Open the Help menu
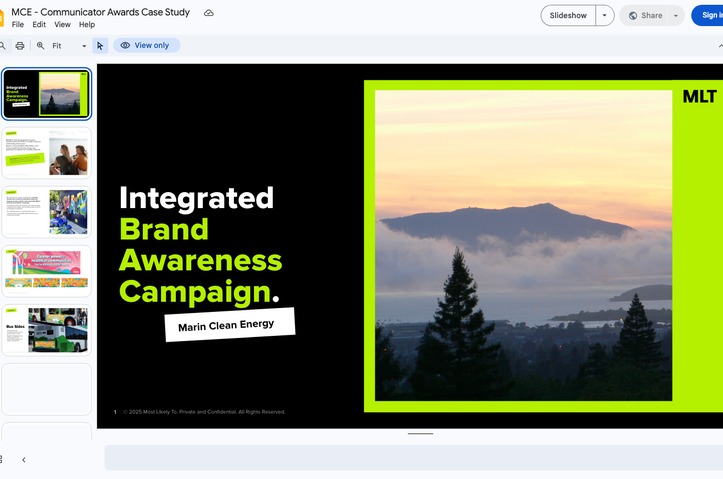This screenshot has width=723, height=479. click(87, 24)
